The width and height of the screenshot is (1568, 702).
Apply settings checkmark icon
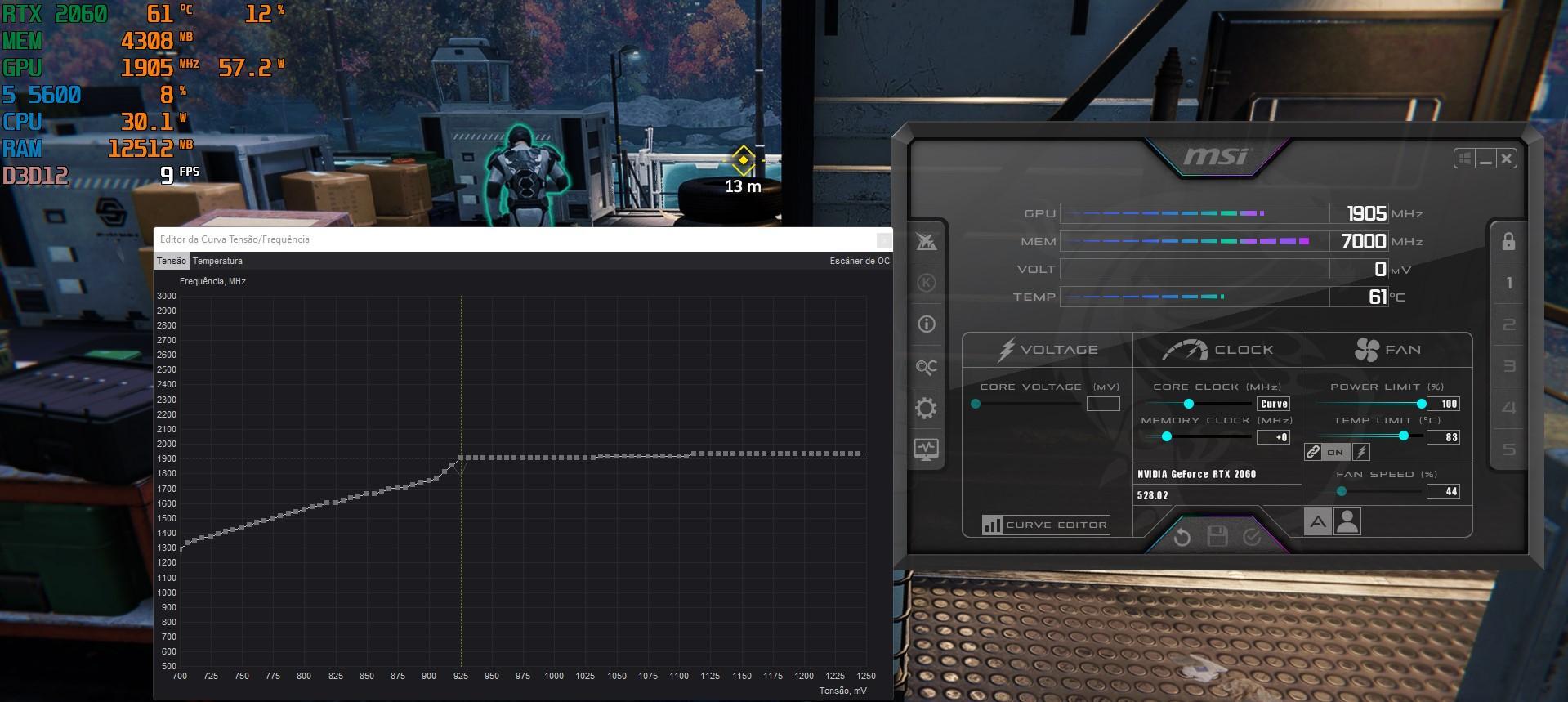coord(1252,537)
